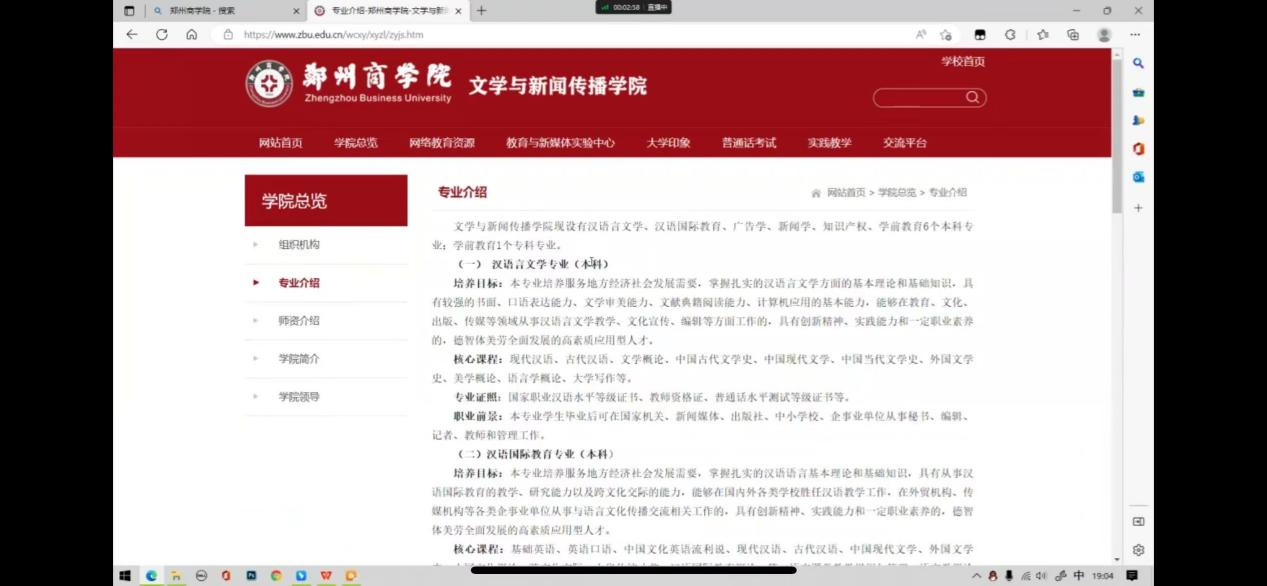The image size is (1267, 586).
Task: Open the browser favorites star icon
Action: 1042,34
